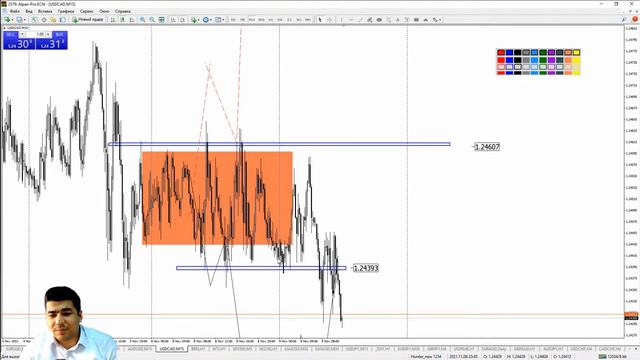Open the Сервис menu
The height and width of the screenshot is (360, 640).
coord(87,11)
